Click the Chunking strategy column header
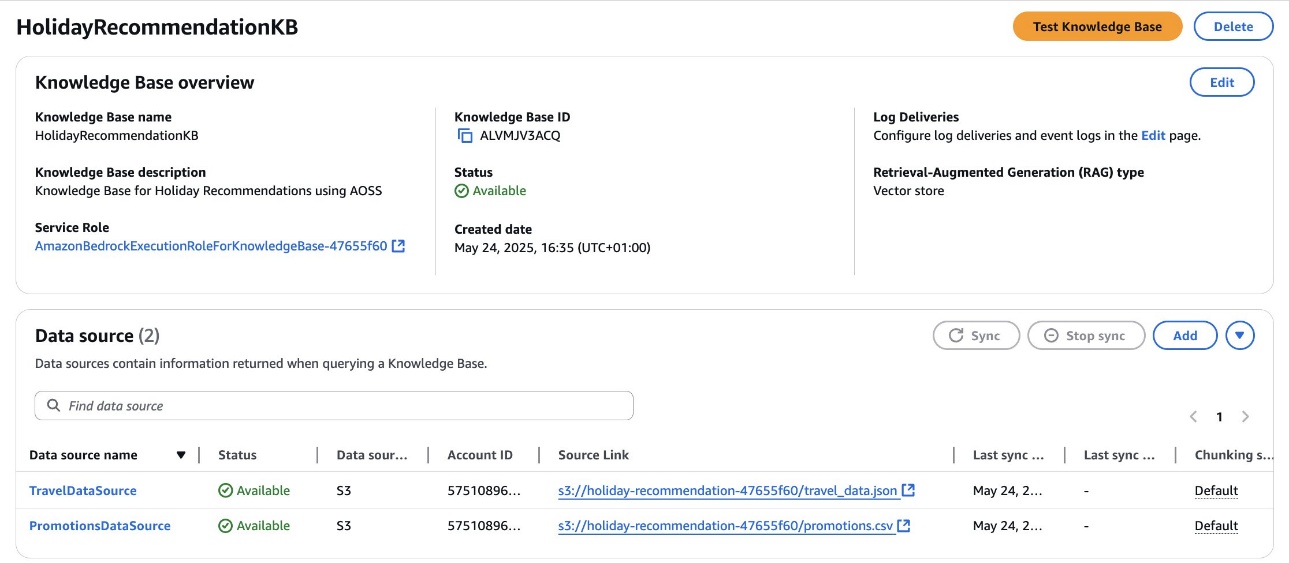 [x=1235, y=455]
